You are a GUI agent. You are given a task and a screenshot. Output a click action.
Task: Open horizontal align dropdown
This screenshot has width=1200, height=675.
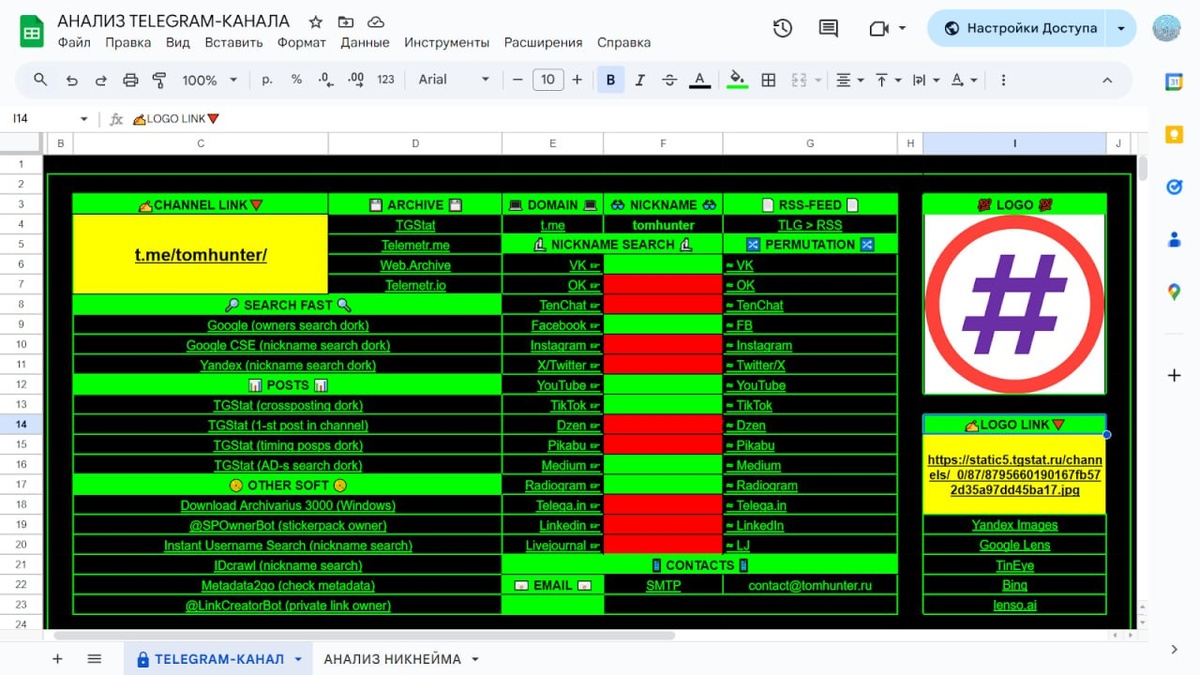[849, 80]
